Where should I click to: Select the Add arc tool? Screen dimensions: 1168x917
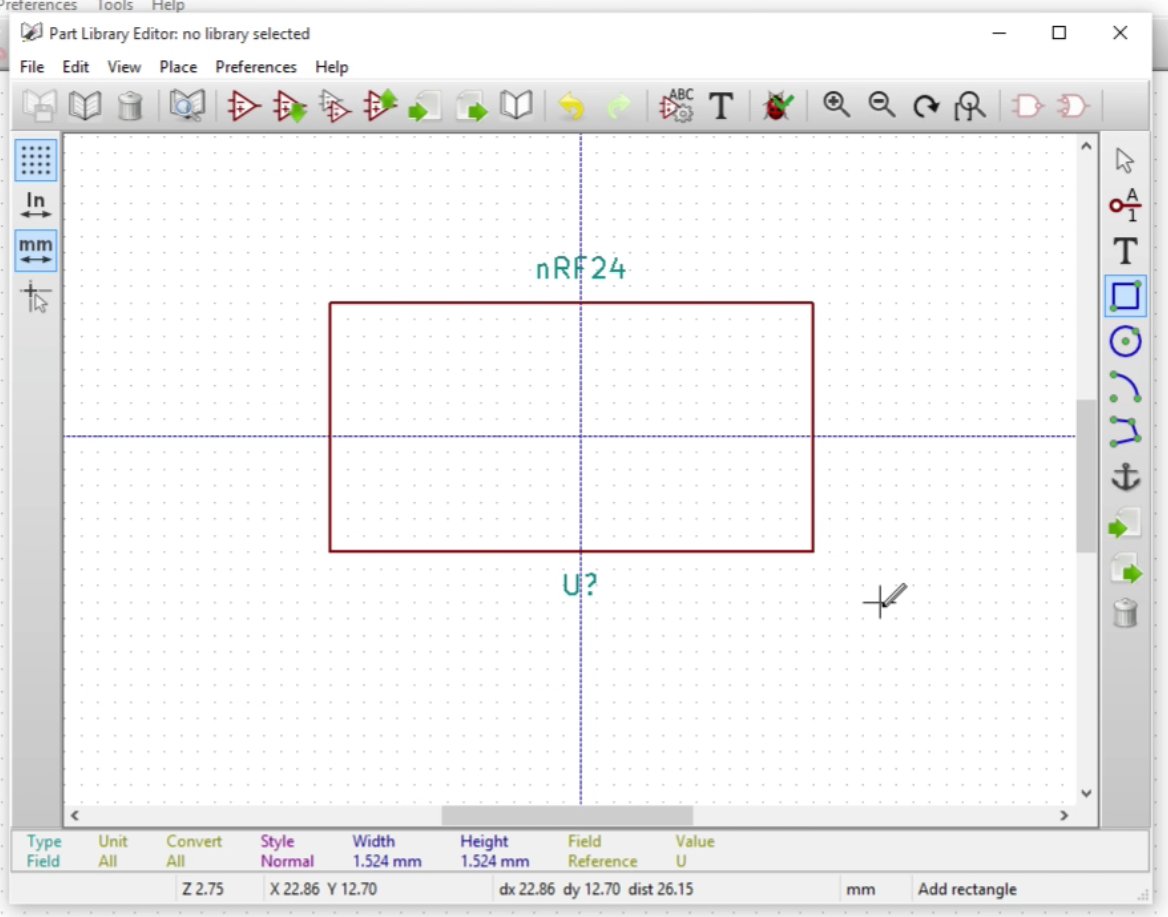coord(1125,387)
